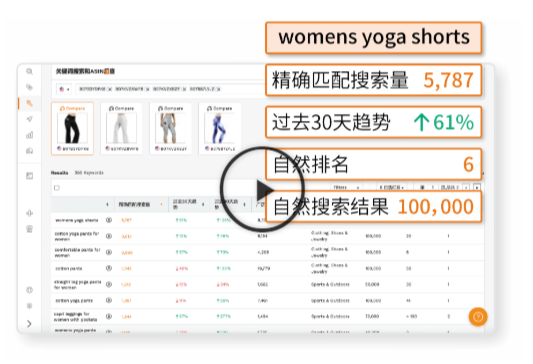Screen dimensions: 533x364
Task: Click the paper plane icon in sidebar
Action: click(x=30, y=119)
